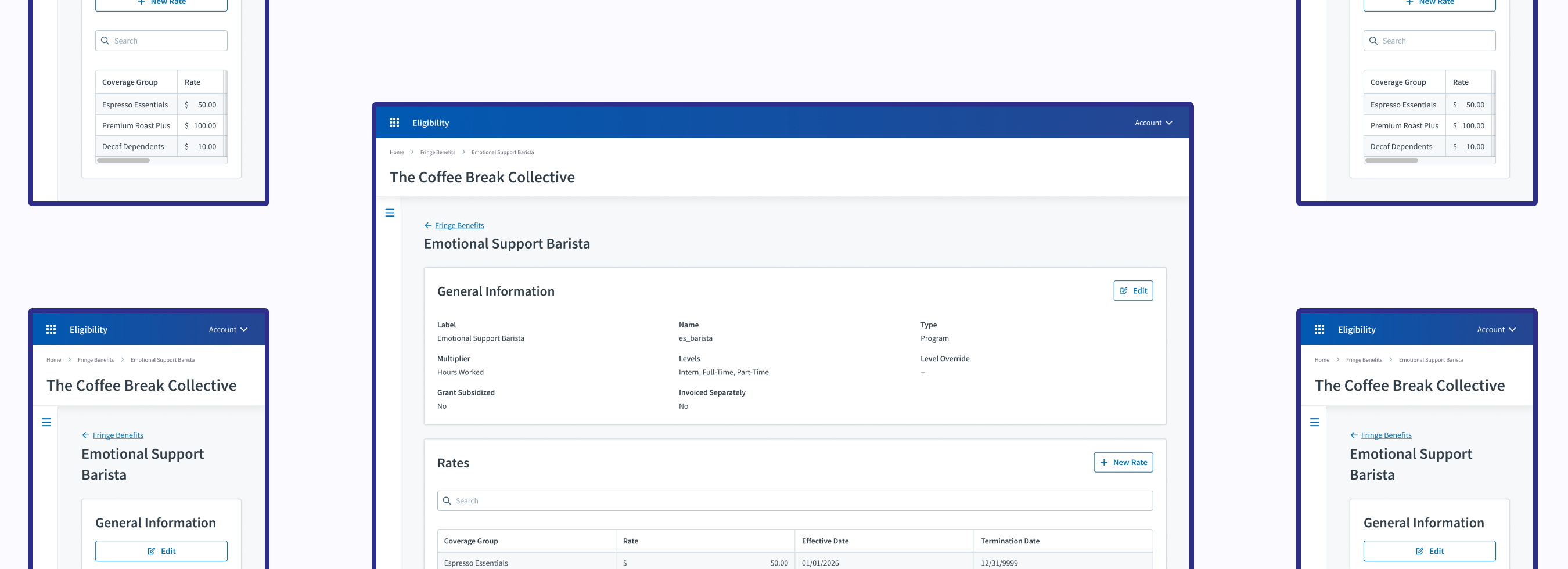Viewport: 1568px width, 569px height.
Task: Open the Account dropdown in the bottom-left frame
Action: tap(228, 329)
